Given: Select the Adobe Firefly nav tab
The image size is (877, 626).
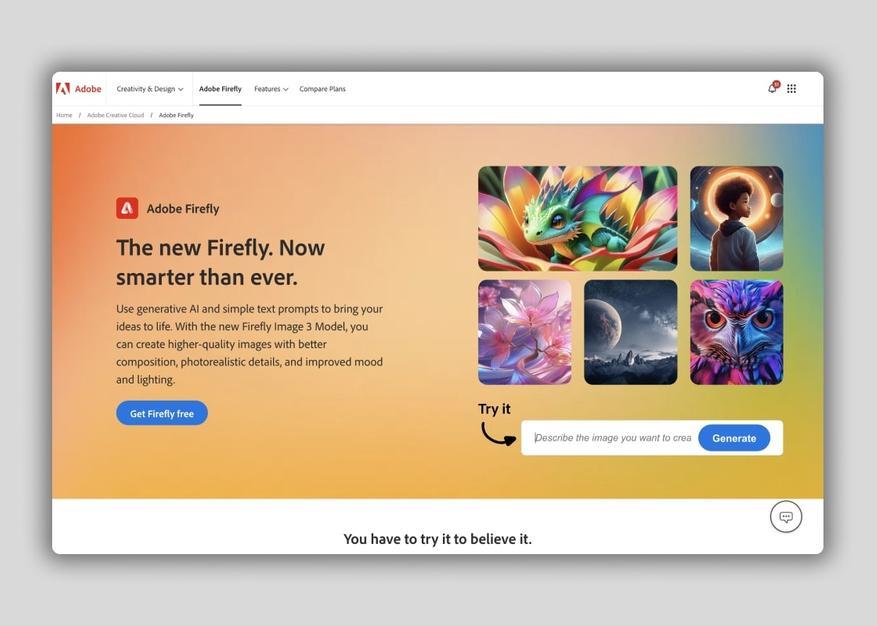Looking at the screenshot, I should (220, 89).
